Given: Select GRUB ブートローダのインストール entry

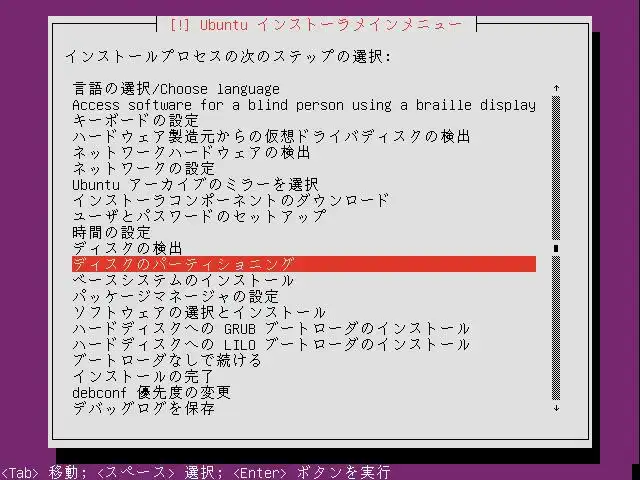Looking at the screenshot, I should (271, 329).
